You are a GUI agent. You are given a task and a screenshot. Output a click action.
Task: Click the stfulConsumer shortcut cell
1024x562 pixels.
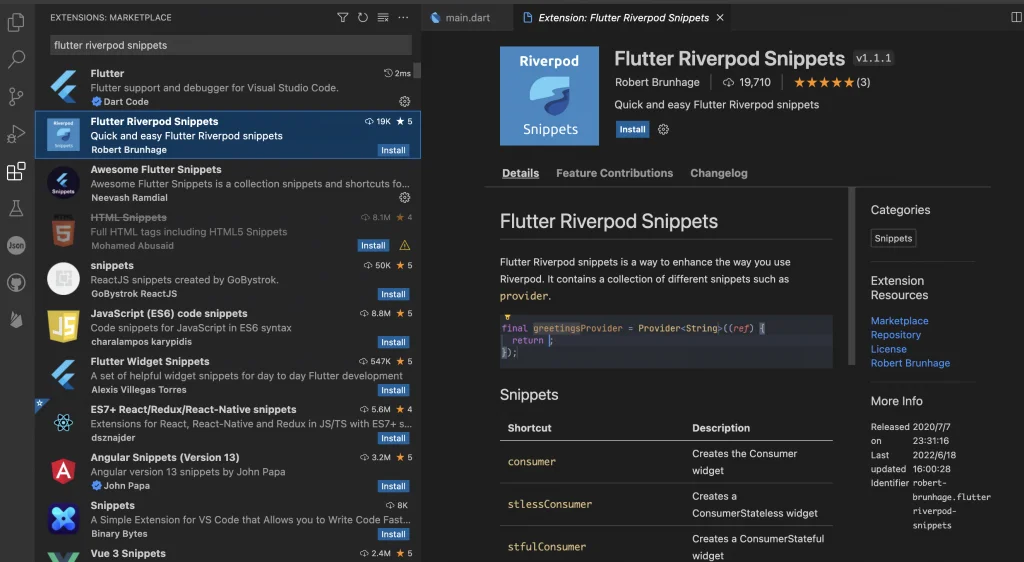click(x=547, y=546)
